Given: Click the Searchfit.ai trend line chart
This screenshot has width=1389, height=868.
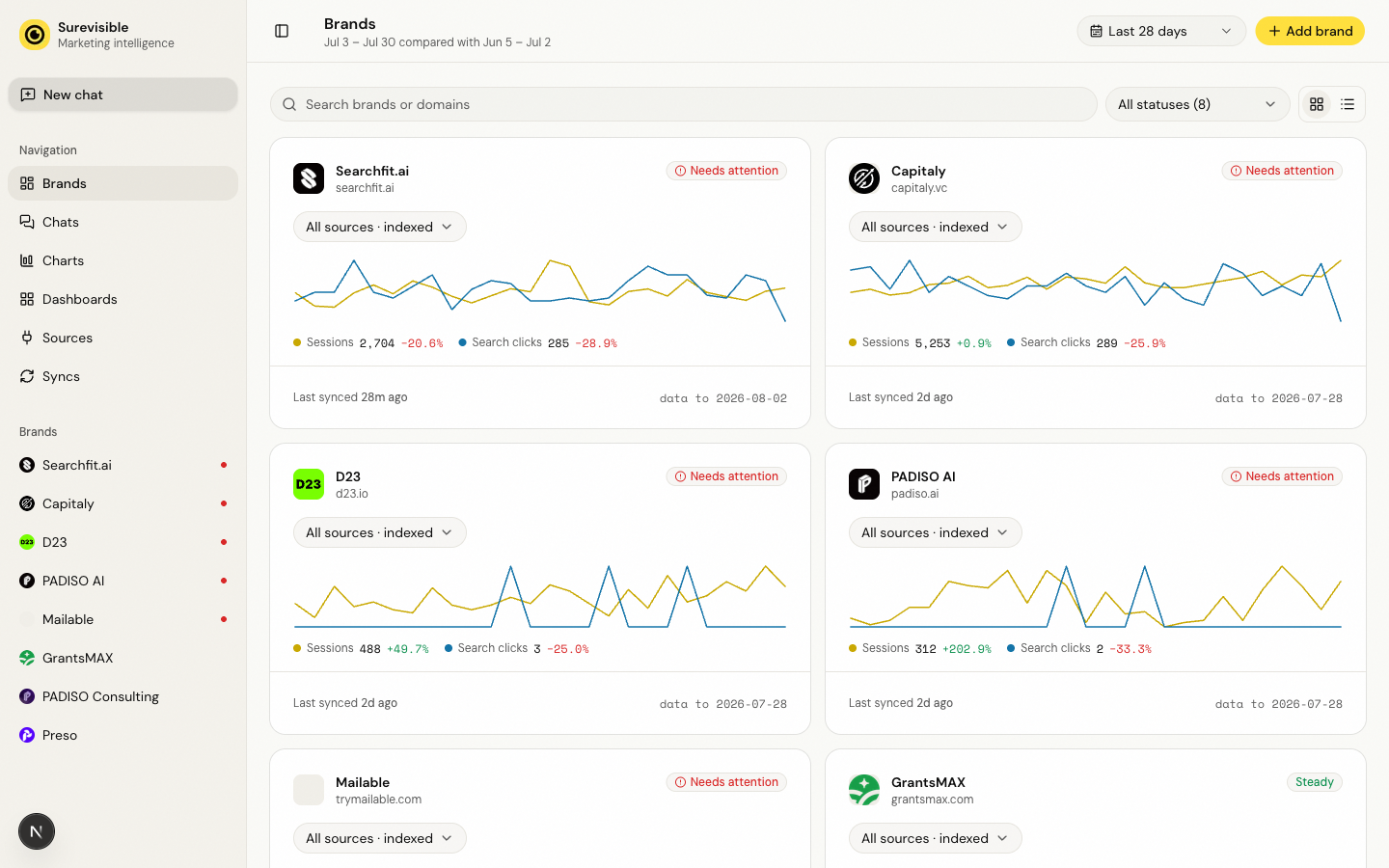Looking at the screenshot, I should click(x=540, y=290).
